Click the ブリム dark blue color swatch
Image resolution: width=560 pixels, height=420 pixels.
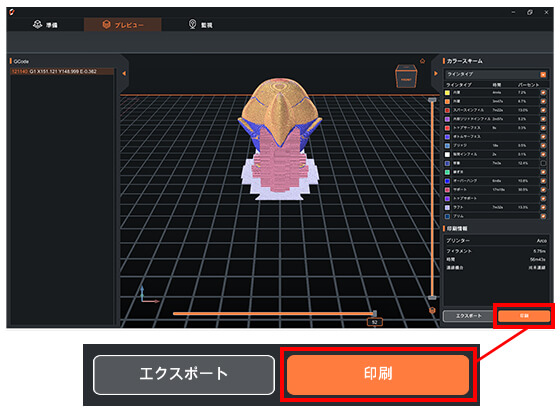click(447, 216)
